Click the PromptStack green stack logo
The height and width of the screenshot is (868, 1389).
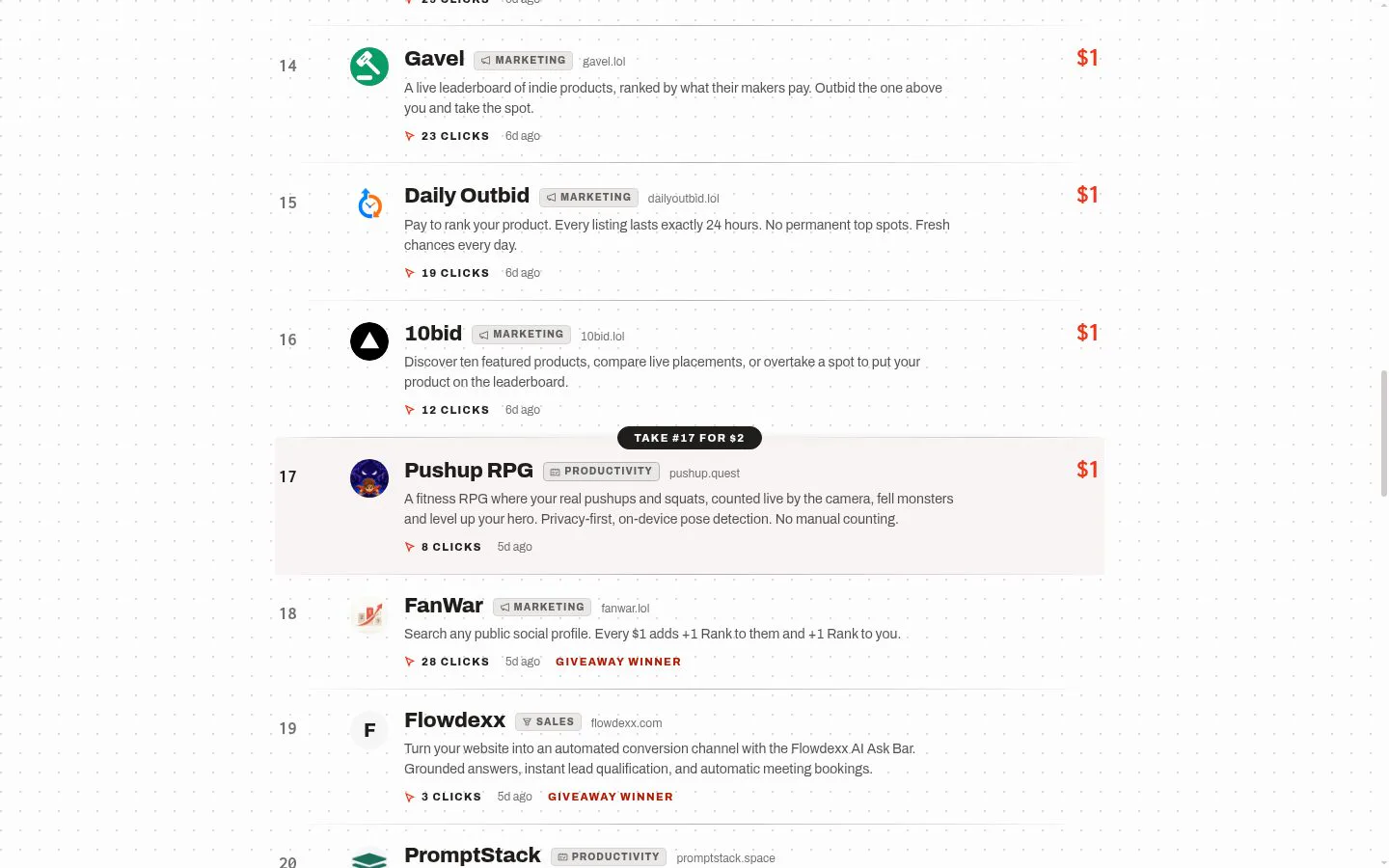[369, 857]
